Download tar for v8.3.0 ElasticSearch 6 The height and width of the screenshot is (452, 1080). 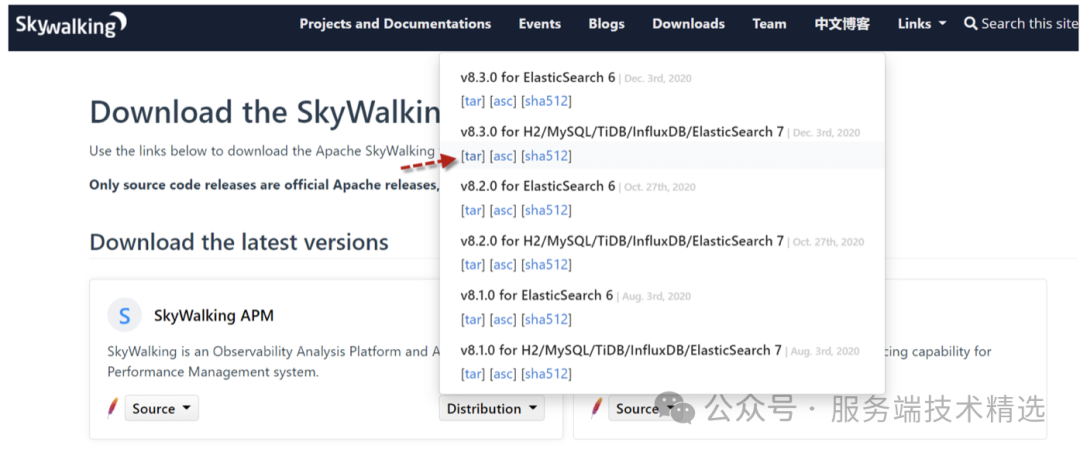[x=472, y=101]
